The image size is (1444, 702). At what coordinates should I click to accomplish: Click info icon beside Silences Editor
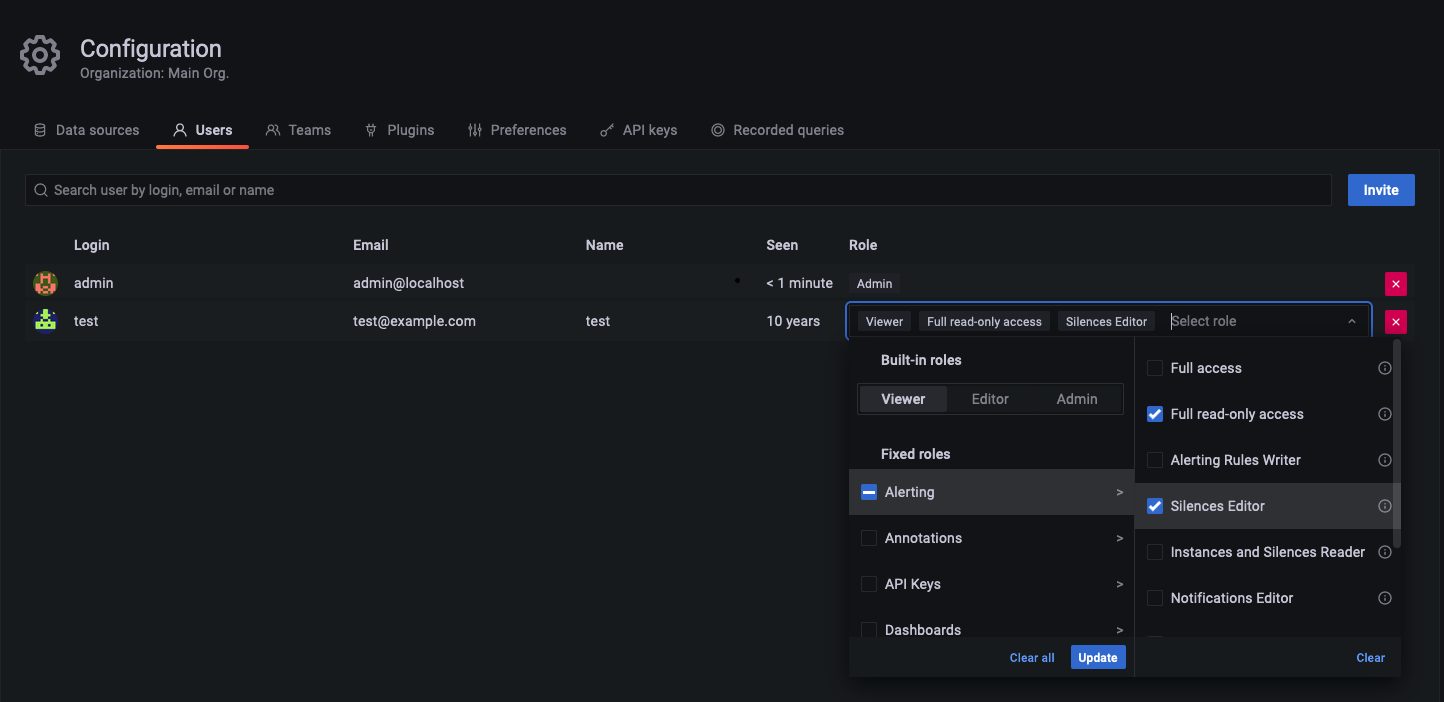tap(1384, 506)
